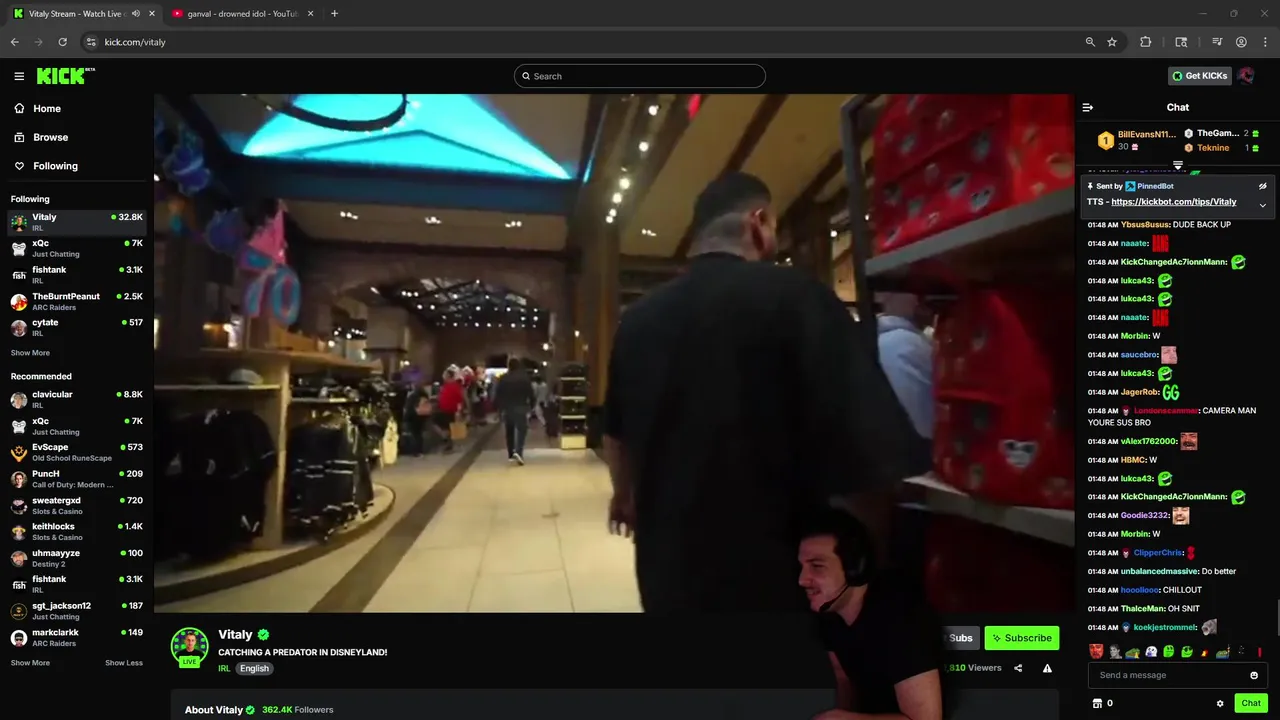Open the hamburger sidebar menu
The height and width of the screenshot is (720, 1280).
tap(19, 76)
